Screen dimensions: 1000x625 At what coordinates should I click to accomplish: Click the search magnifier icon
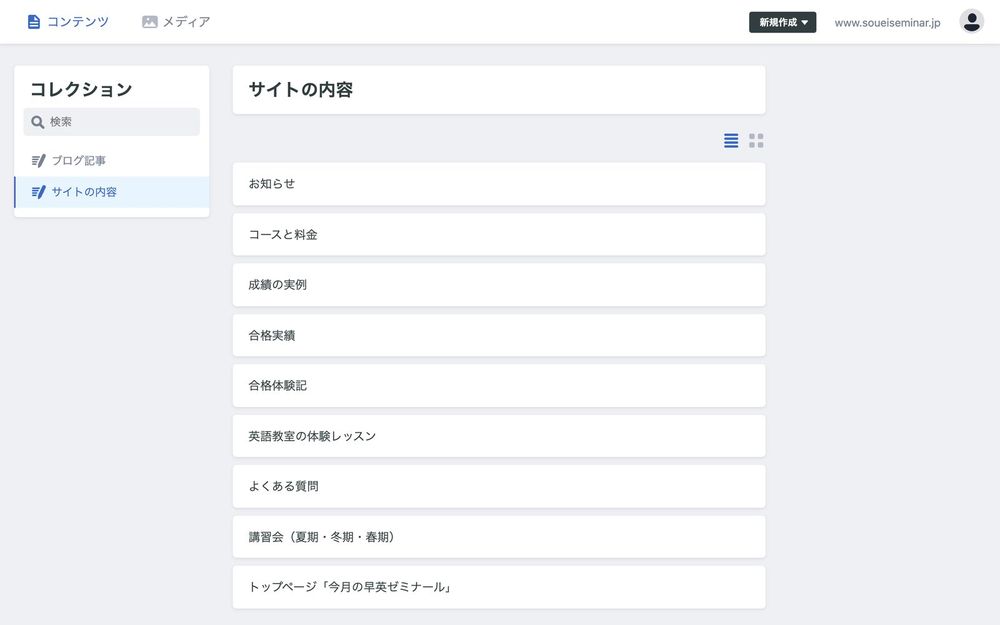(38, 122)
